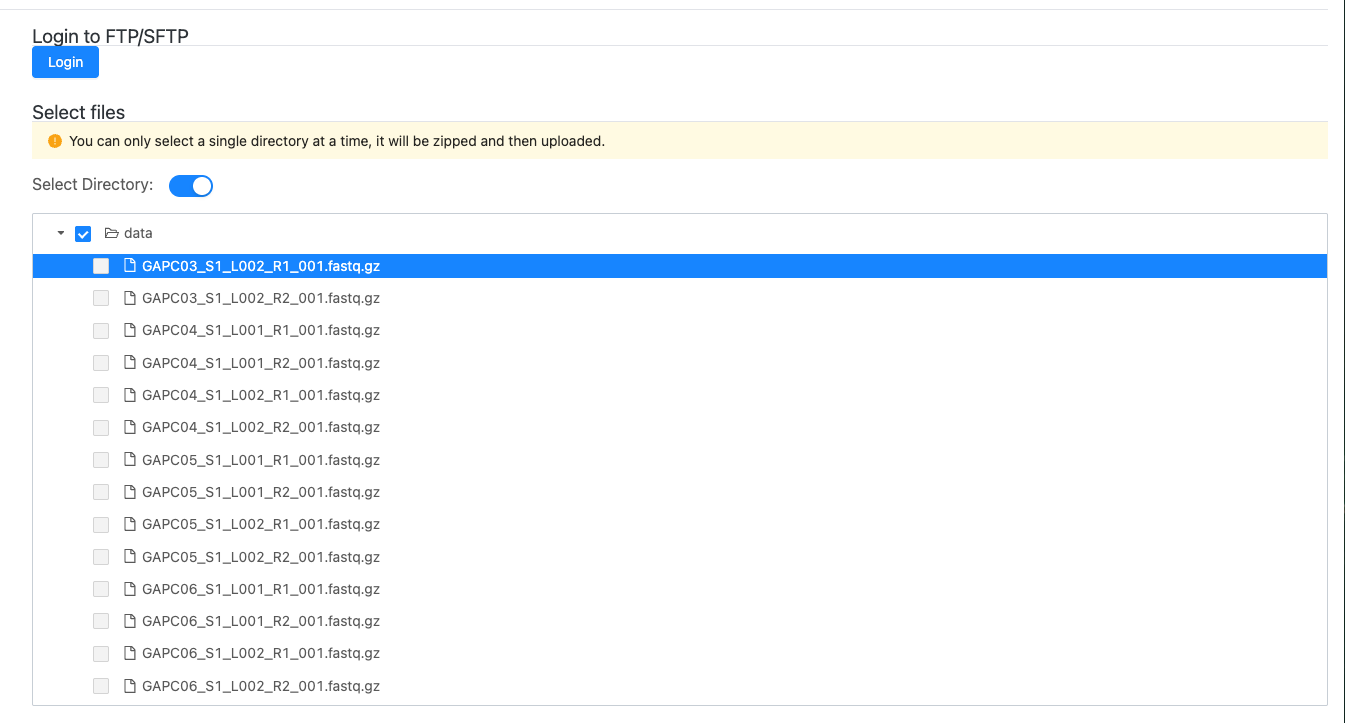Check GAPC03_S1_L002_R1_001.fastq.gz checkbox

coord(100,266)
